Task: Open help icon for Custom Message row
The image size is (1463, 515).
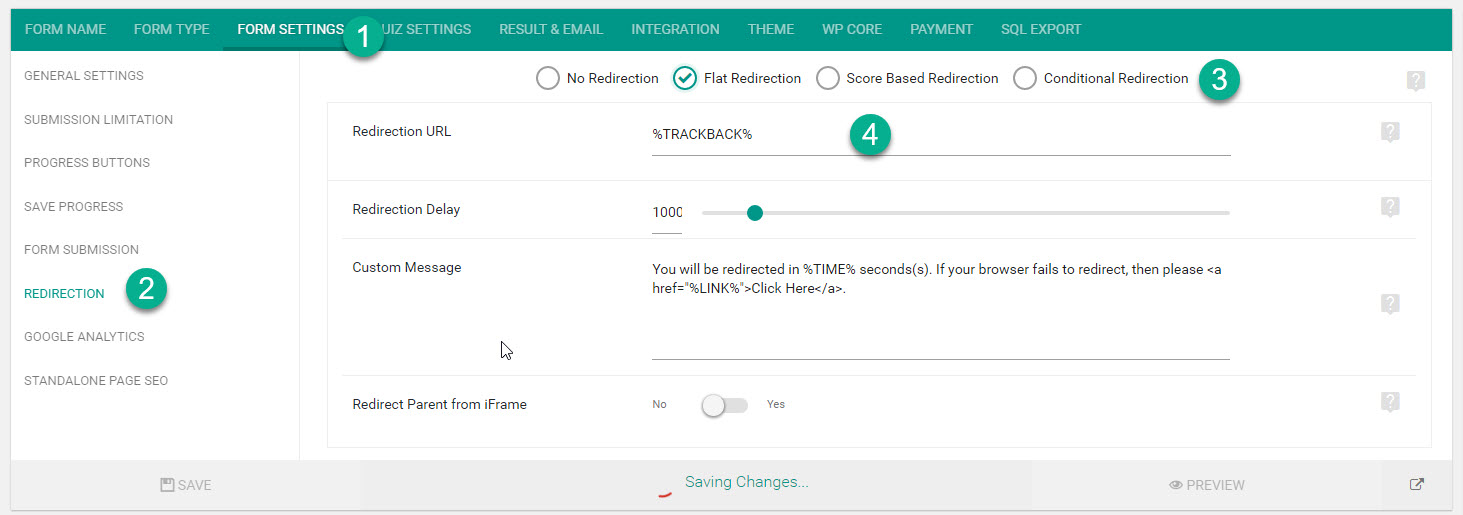Action: click(x=1389, y=304)
